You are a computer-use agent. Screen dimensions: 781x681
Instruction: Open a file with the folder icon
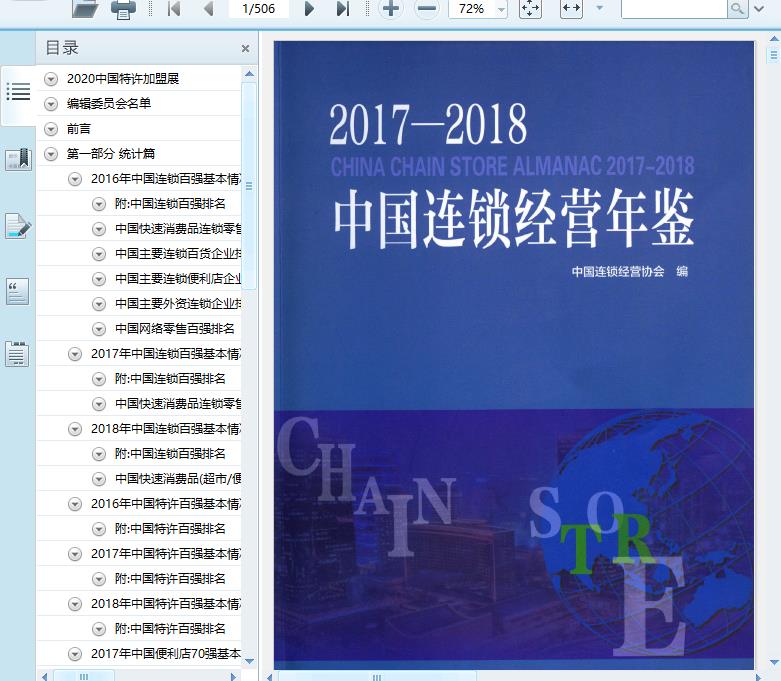(x=85, y=8)
